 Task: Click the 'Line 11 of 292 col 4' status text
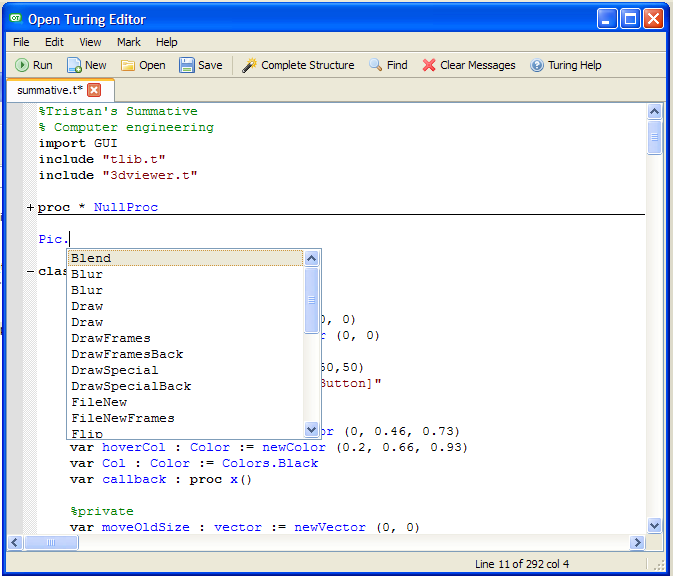pyautogui.click(x=522, y=564)
